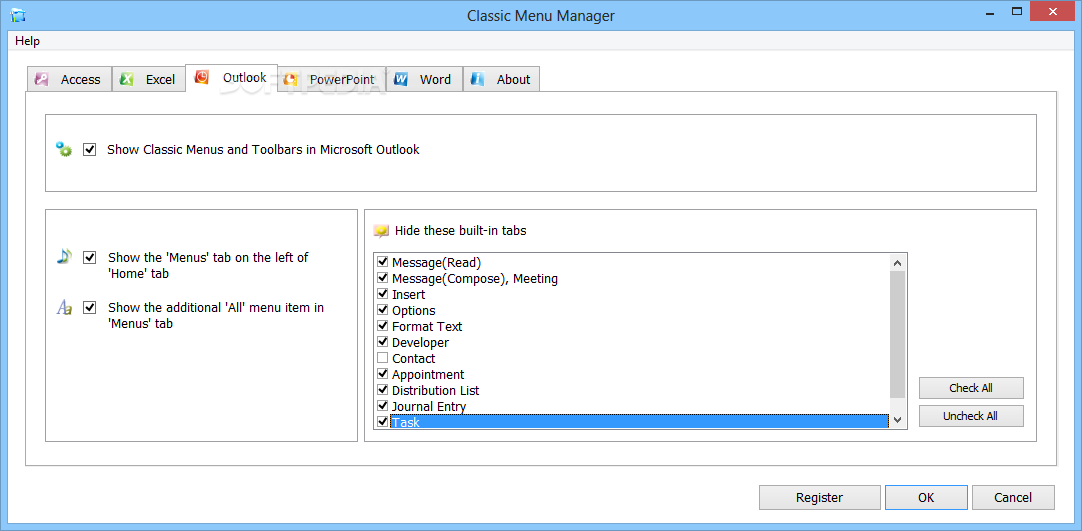This screenshot has width=1082, height=531.
Task: Open the Help menu
Action: click(x=28, y=41)
